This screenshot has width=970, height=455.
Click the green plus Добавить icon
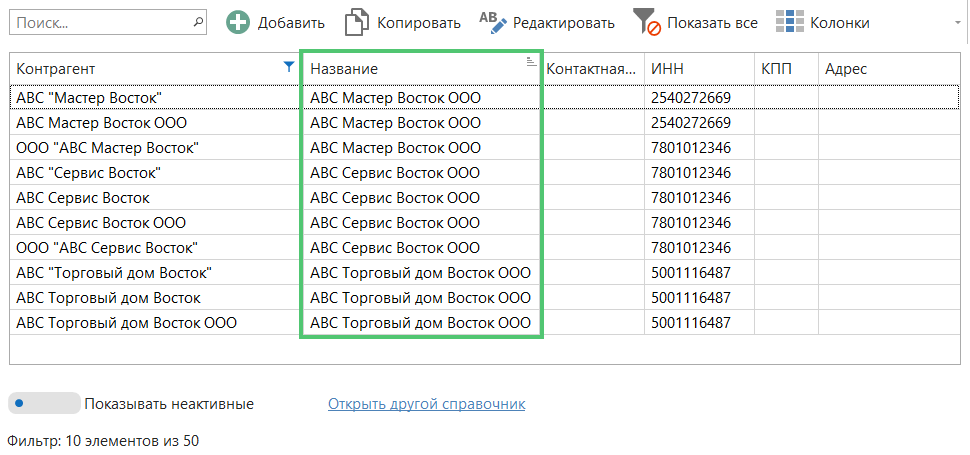point(237,23)
